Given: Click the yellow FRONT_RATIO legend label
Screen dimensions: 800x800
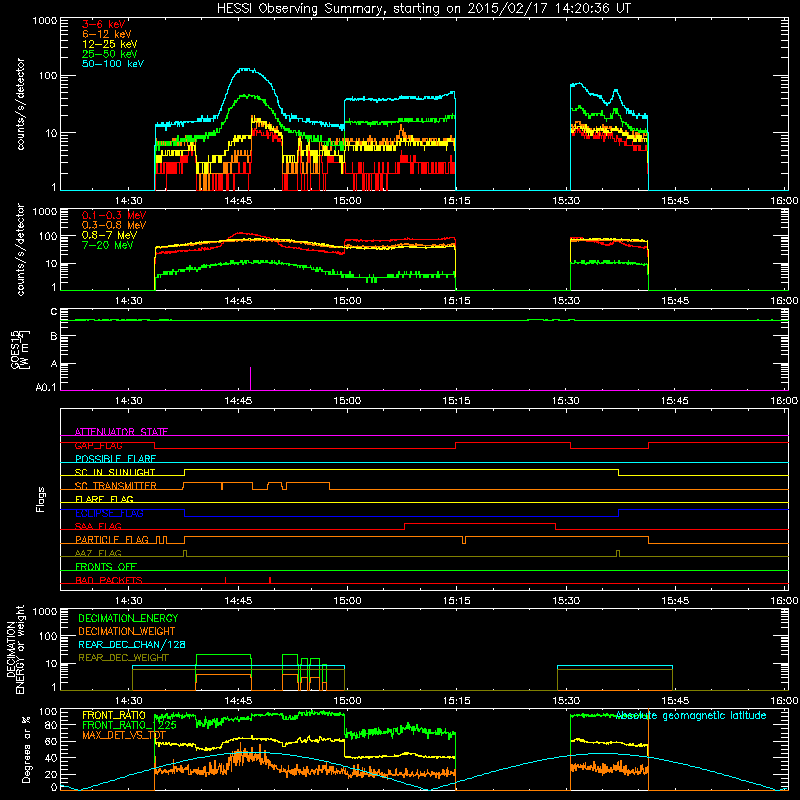Looking at the screenshot, I should [114, 715].
